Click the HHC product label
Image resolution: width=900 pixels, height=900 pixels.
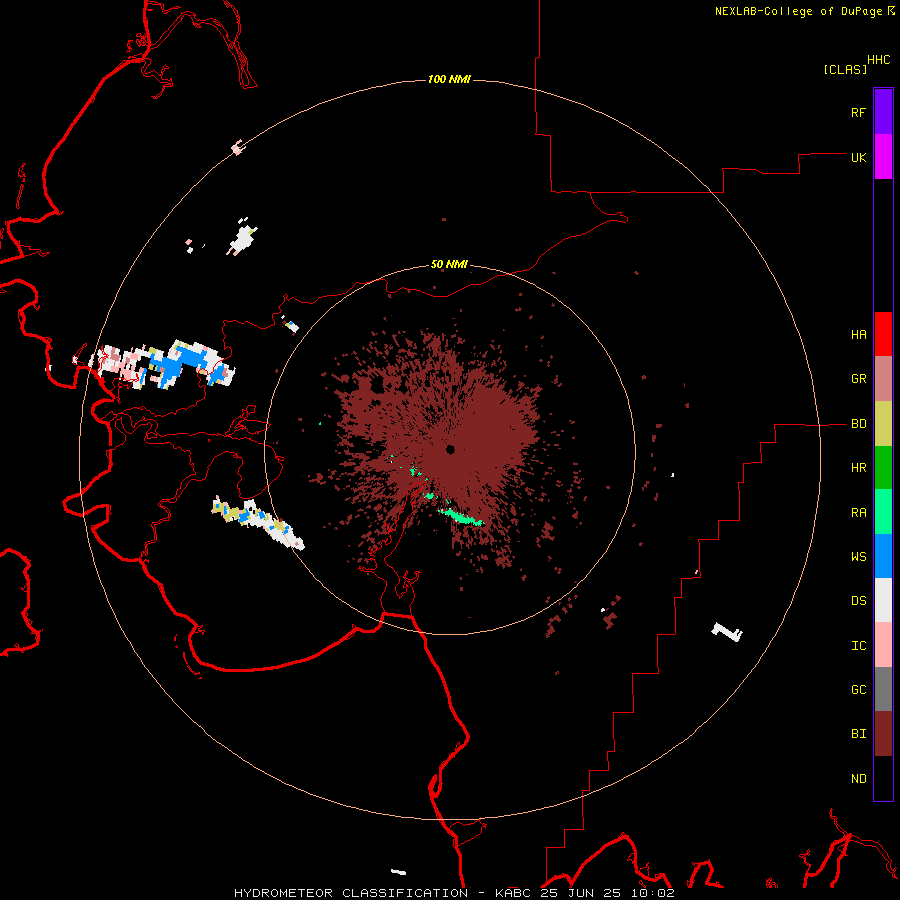pos(879,60)
